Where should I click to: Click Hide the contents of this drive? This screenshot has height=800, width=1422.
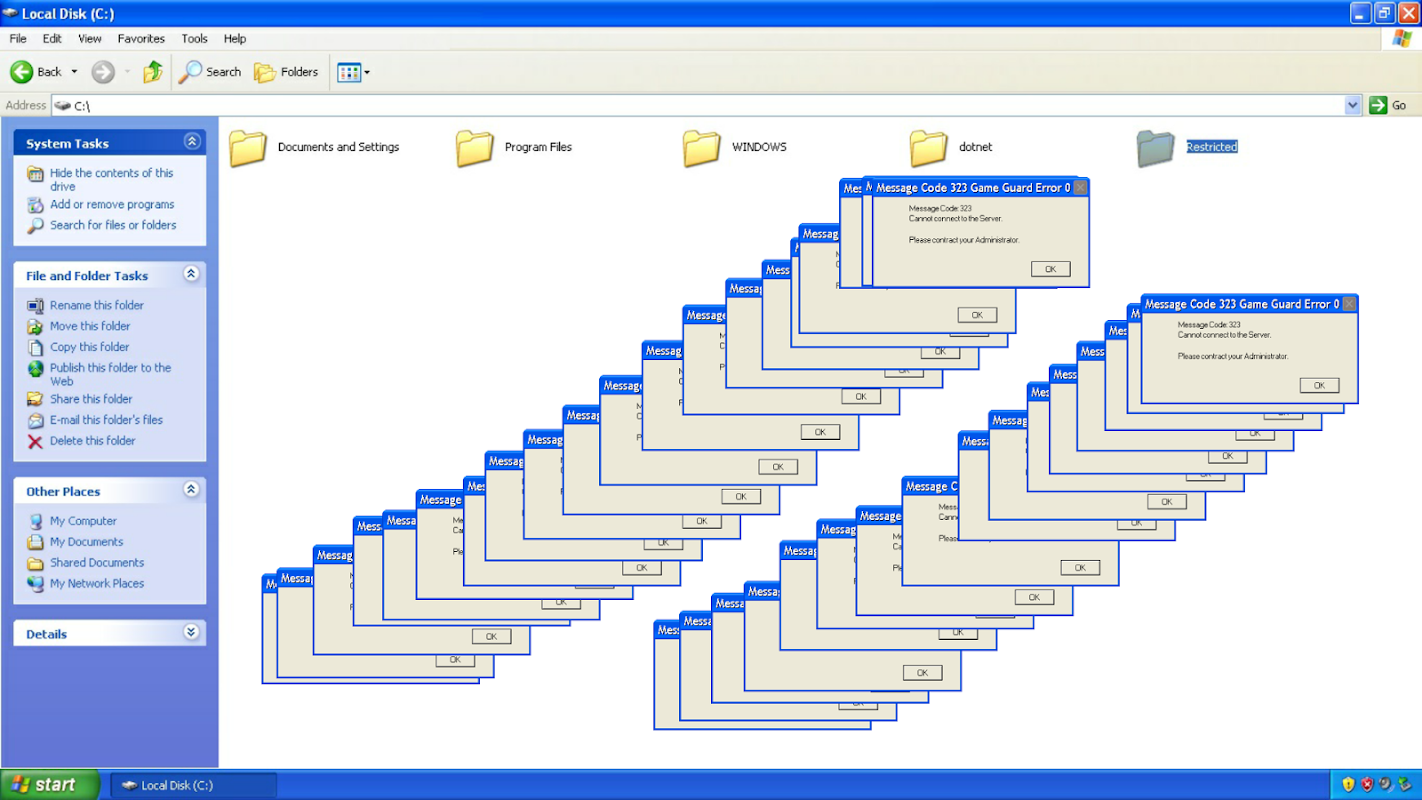point(112,179)
